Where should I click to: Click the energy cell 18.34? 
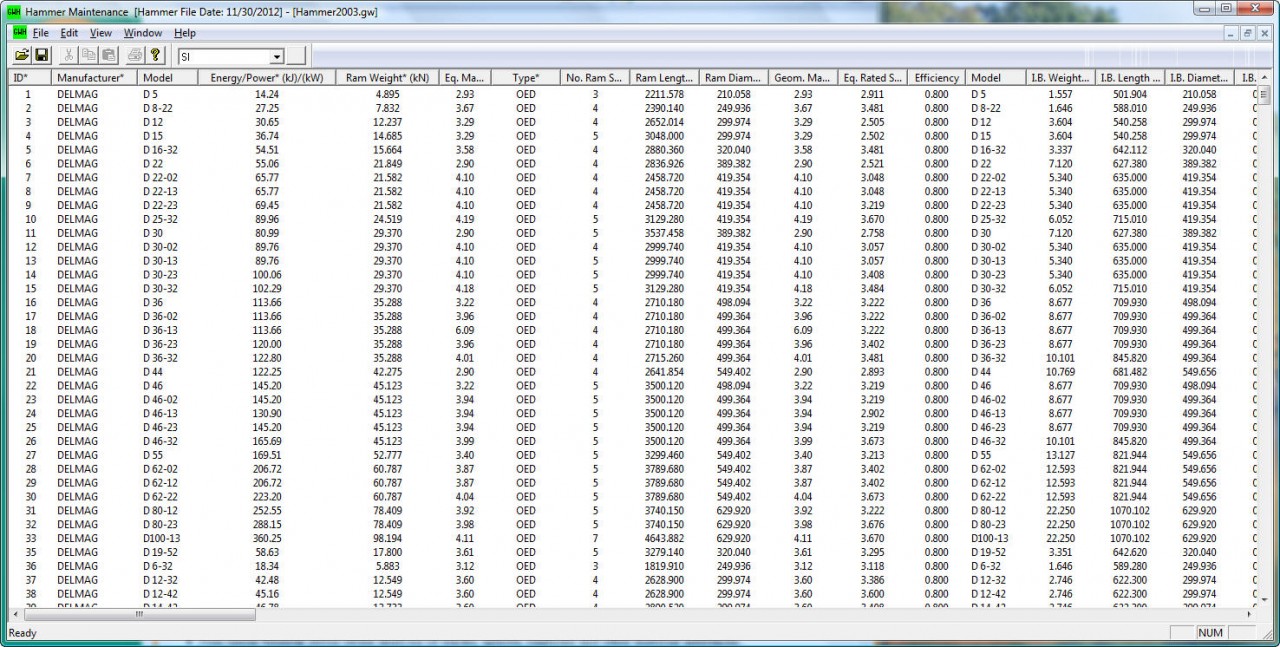coord(266,566)
